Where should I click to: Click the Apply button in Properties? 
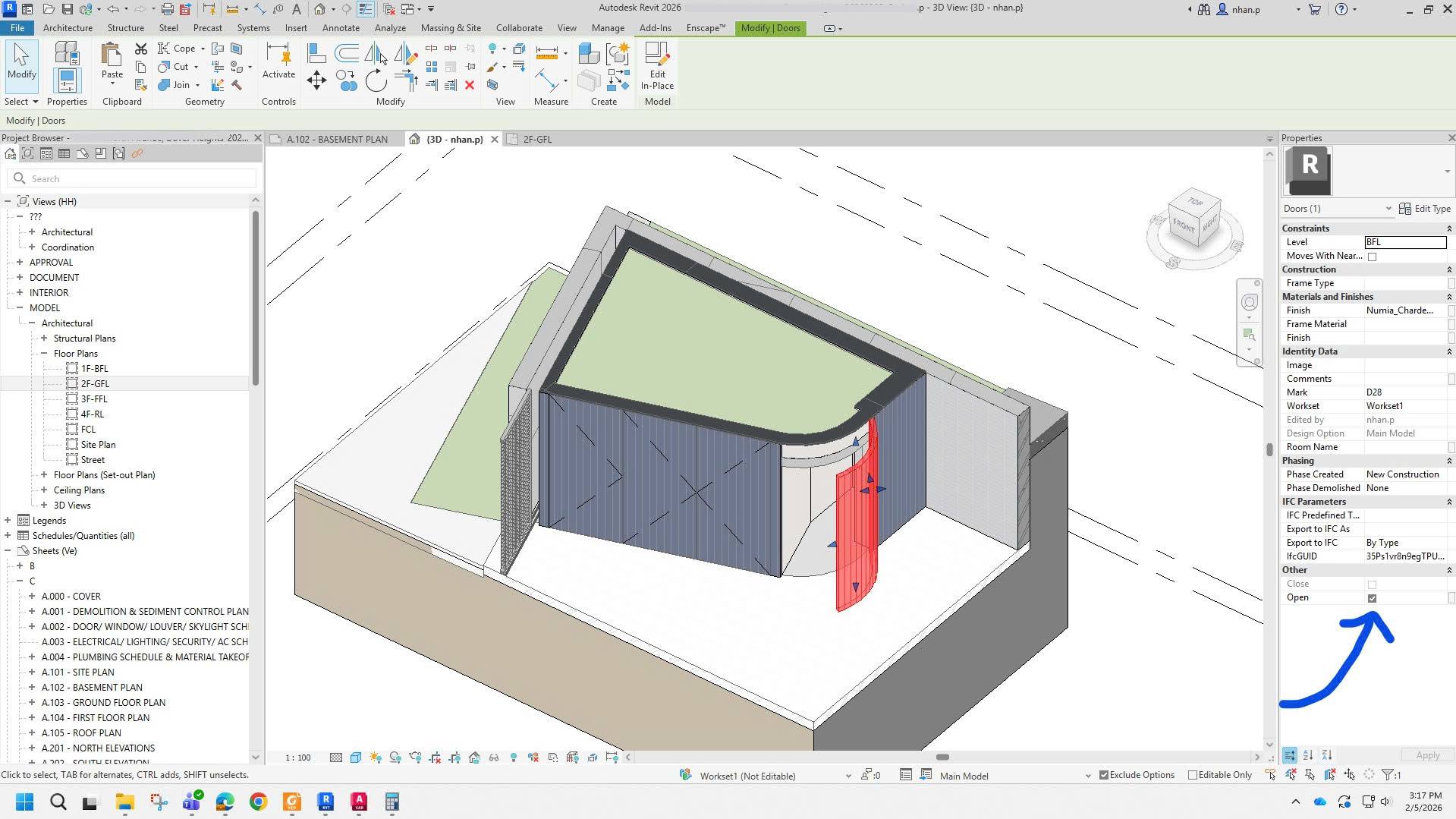1427,755
